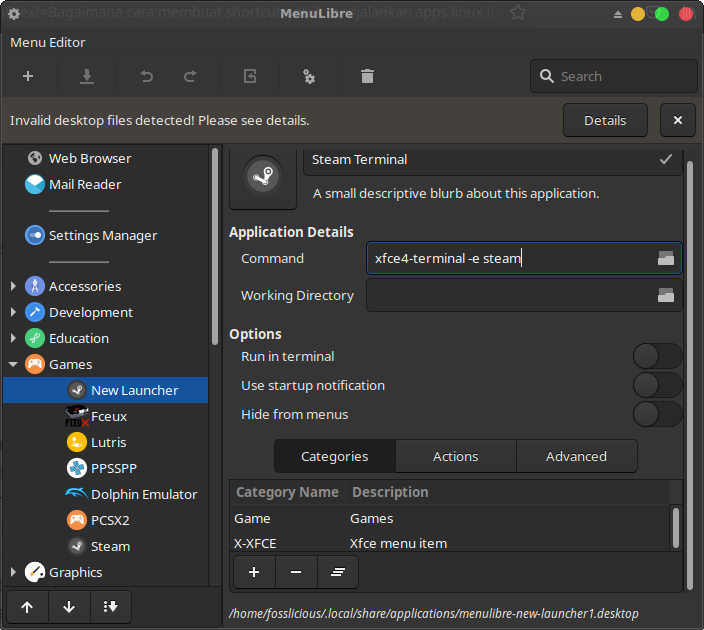
Task: Browse for working directory folder icon
Action: tap(665, 295)
